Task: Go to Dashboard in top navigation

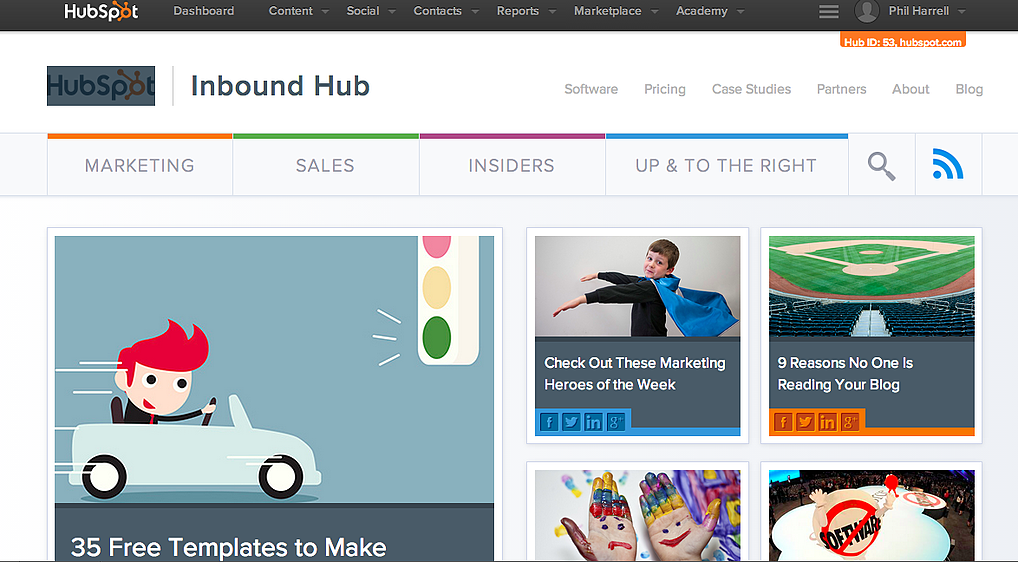Action: [x=203, y=11]
